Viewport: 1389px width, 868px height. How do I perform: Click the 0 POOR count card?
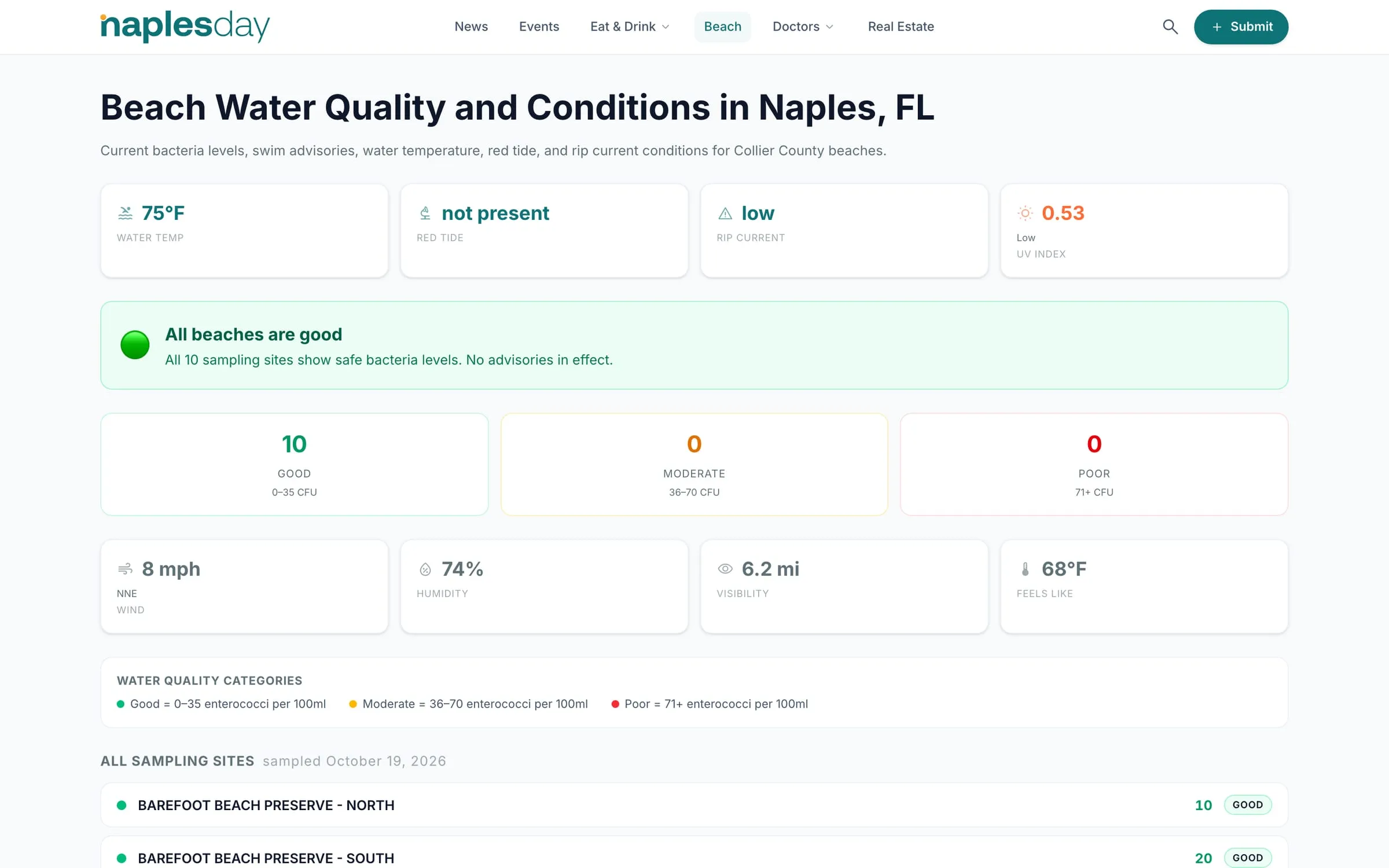(1094, 464)
